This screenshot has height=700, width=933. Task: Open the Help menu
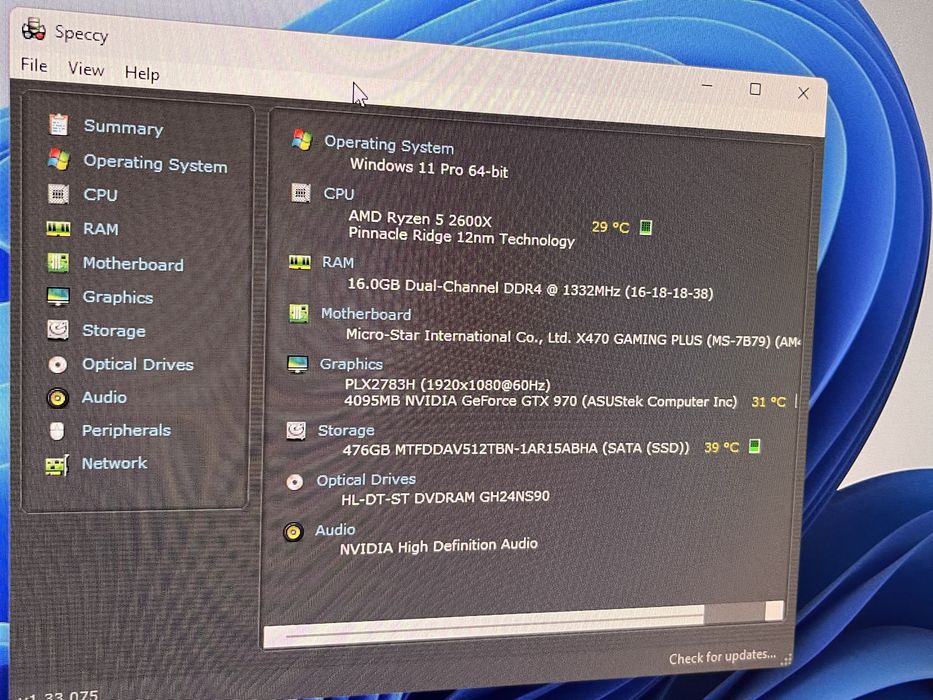(142, 73)
